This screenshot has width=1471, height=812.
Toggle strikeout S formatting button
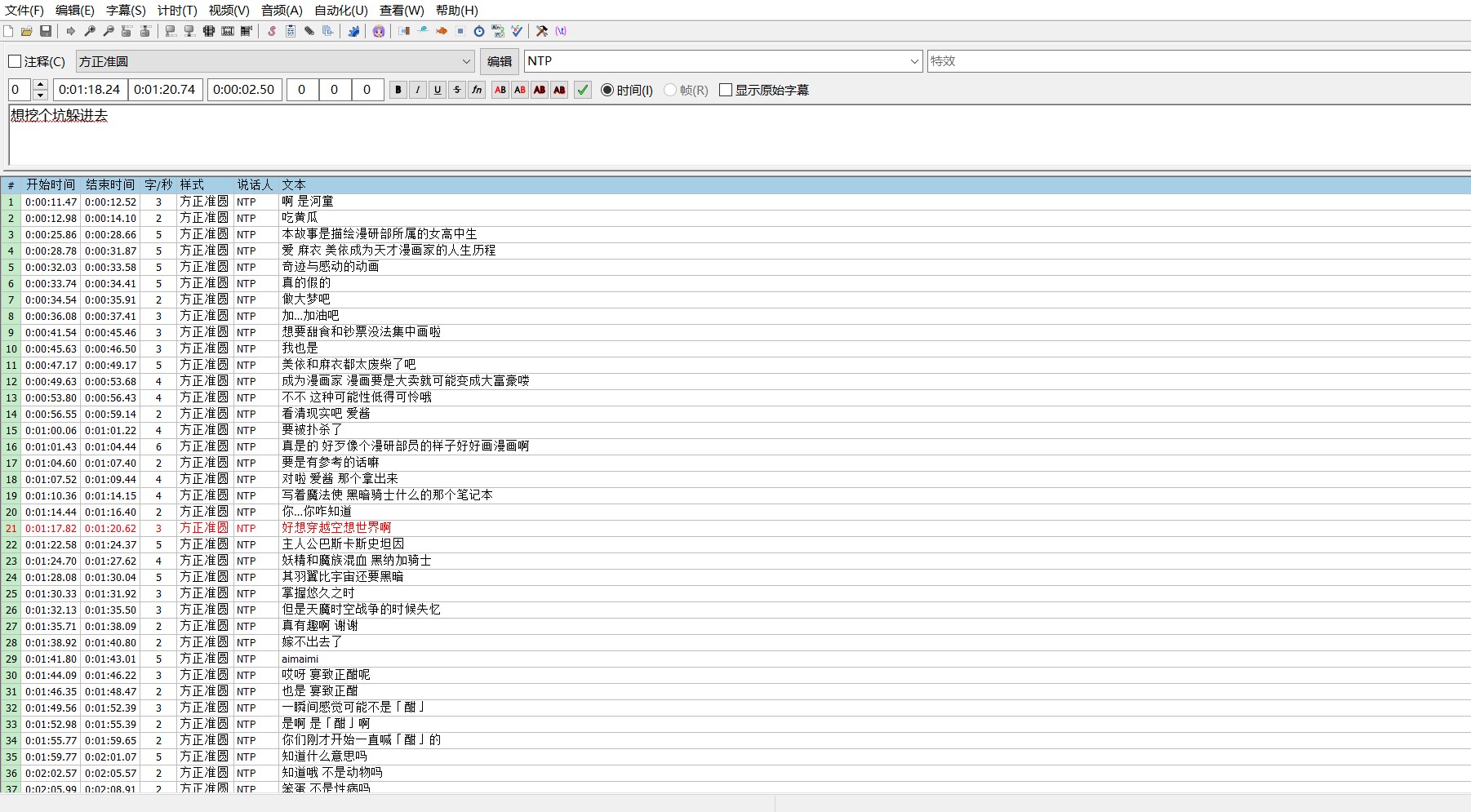coord(457,90)
